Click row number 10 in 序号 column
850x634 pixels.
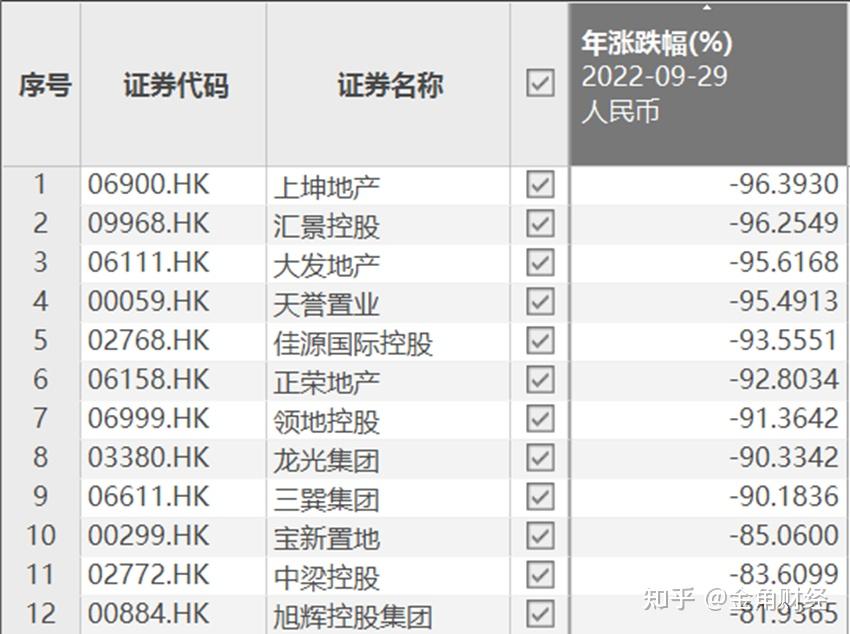click(41, 535)
